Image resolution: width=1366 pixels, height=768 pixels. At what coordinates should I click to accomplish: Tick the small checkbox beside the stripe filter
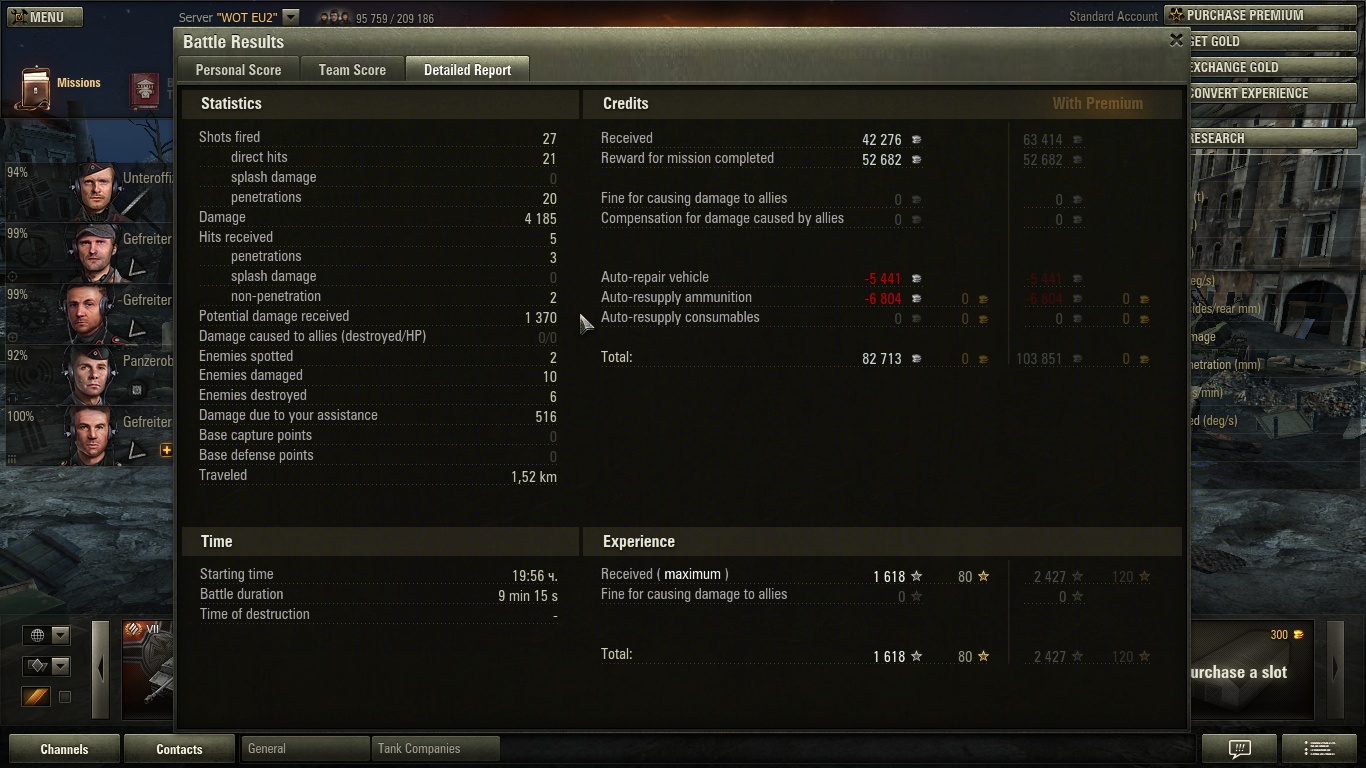65,697
